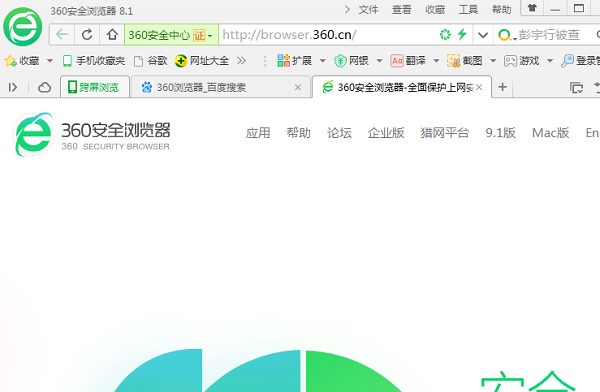
Task: Open the 9.1版 link
Action: pyautogui.click(x=501, y=133)
